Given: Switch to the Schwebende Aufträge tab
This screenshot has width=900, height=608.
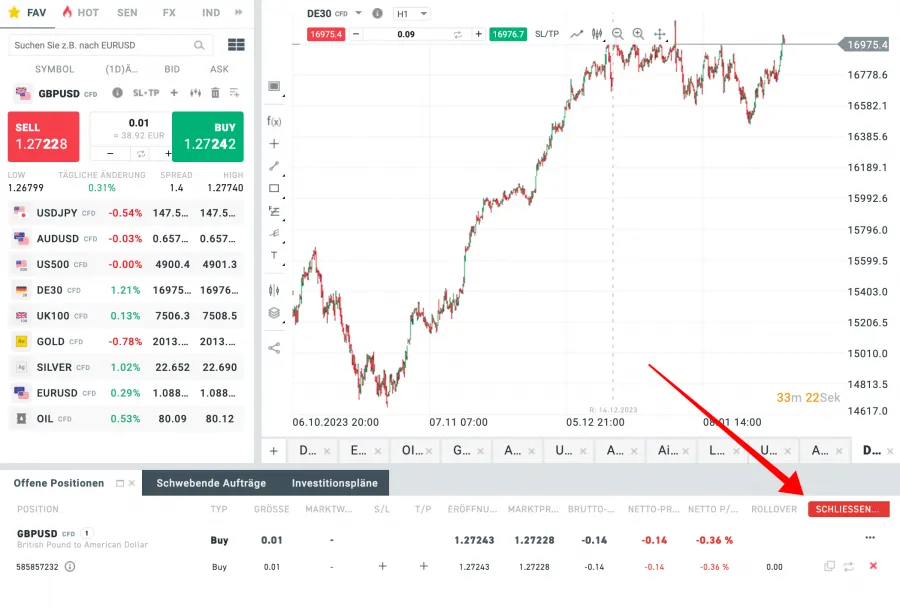Looking at the screenshot, I should click(x=211, y=483).
